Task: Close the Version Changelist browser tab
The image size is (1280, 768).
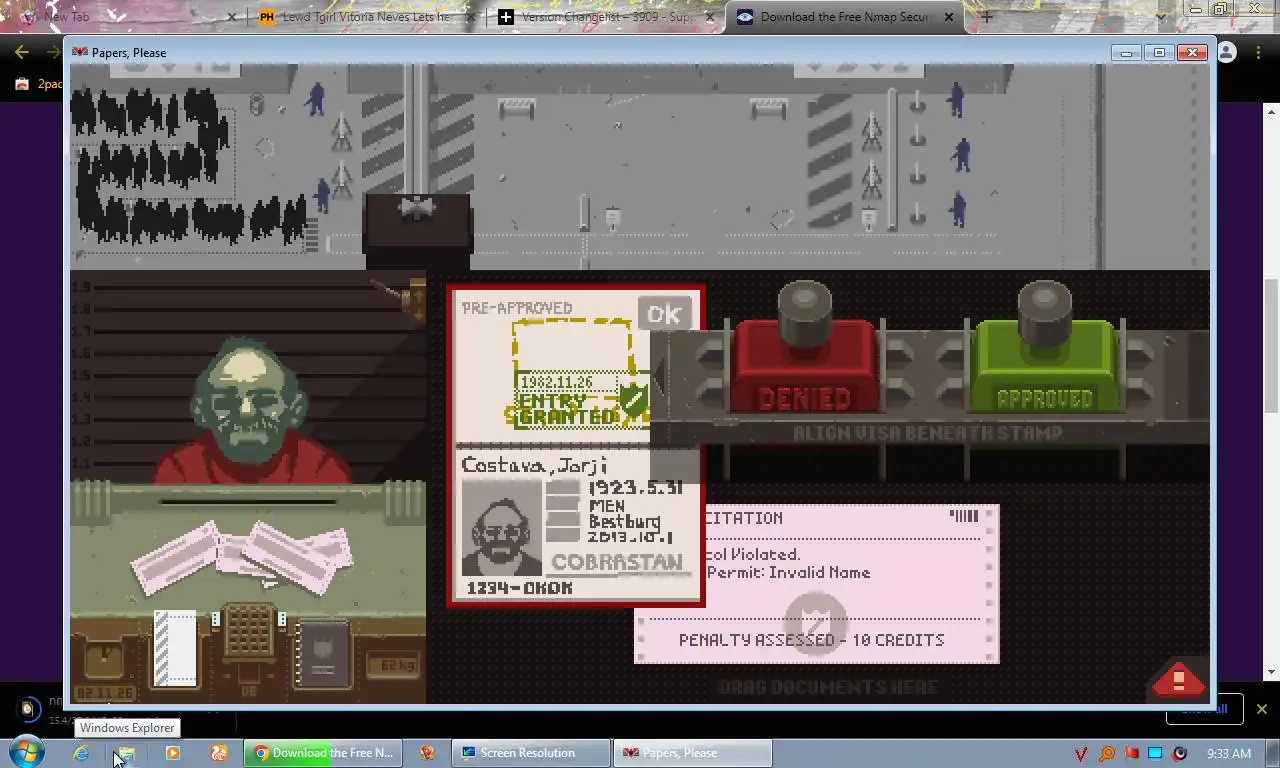Action: tap(710, 17)
